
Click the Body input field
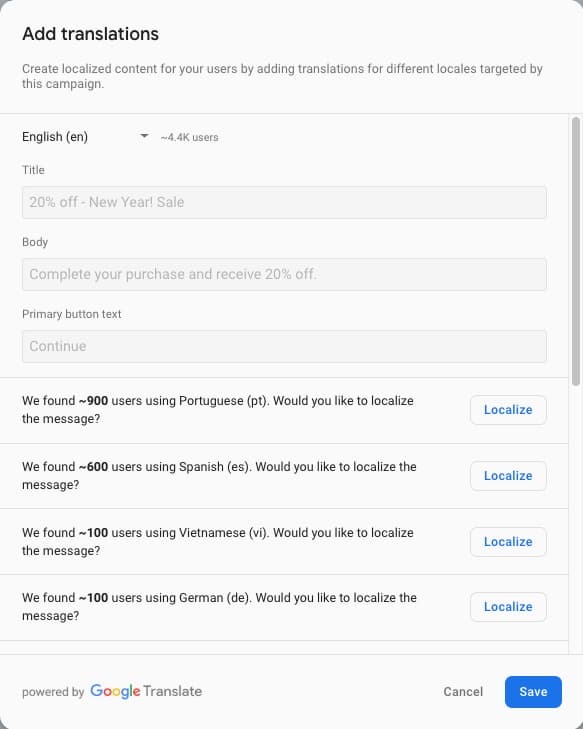284,274
